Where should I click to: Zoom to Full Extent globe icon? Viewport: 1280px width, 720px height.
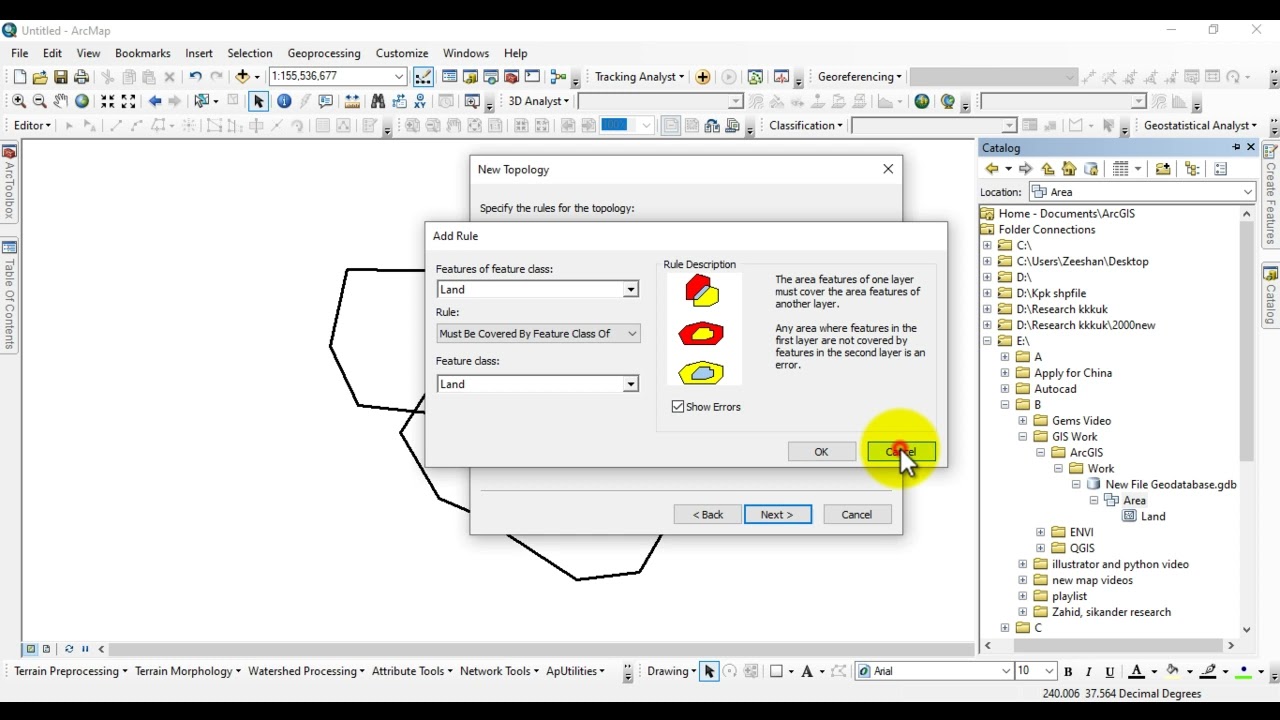tap(82, 101)
